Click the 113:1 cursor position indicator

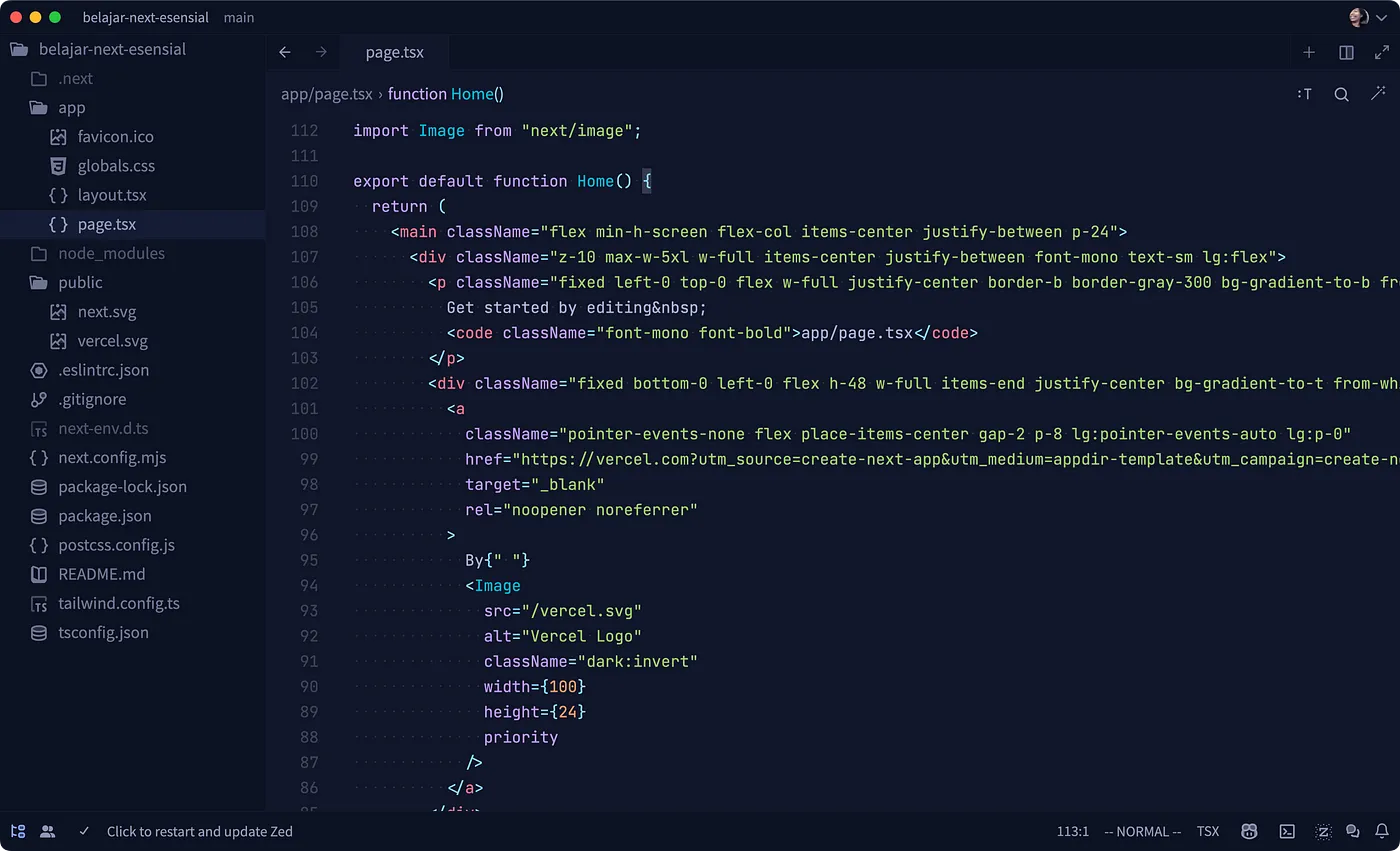click(1072, 831)
